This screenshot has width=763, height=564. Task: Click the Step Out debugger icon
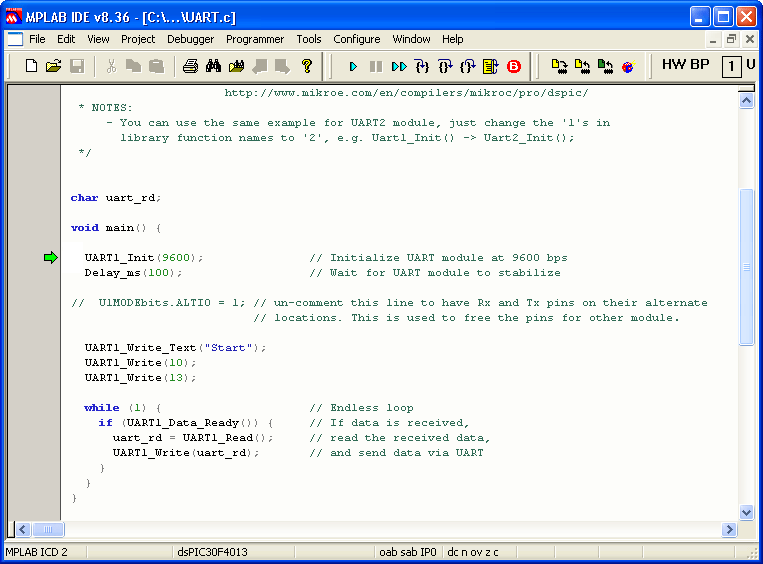(468, 66)
